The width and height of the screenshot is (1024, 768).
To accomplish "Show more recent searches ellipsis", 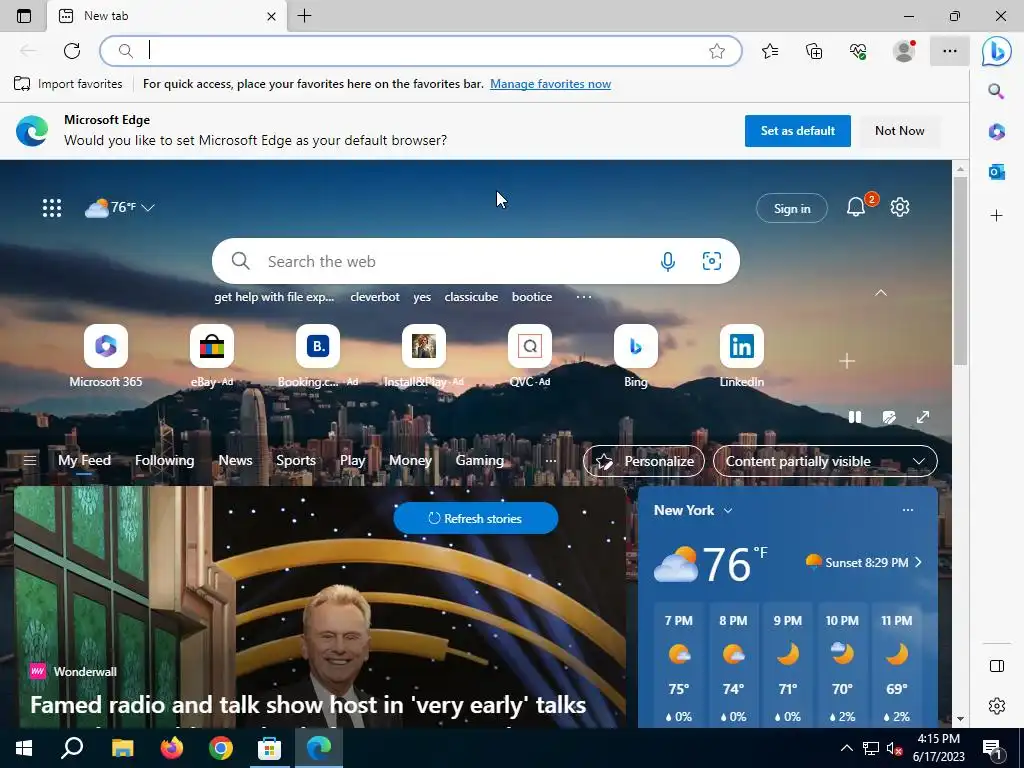I will tap(584, 297).
